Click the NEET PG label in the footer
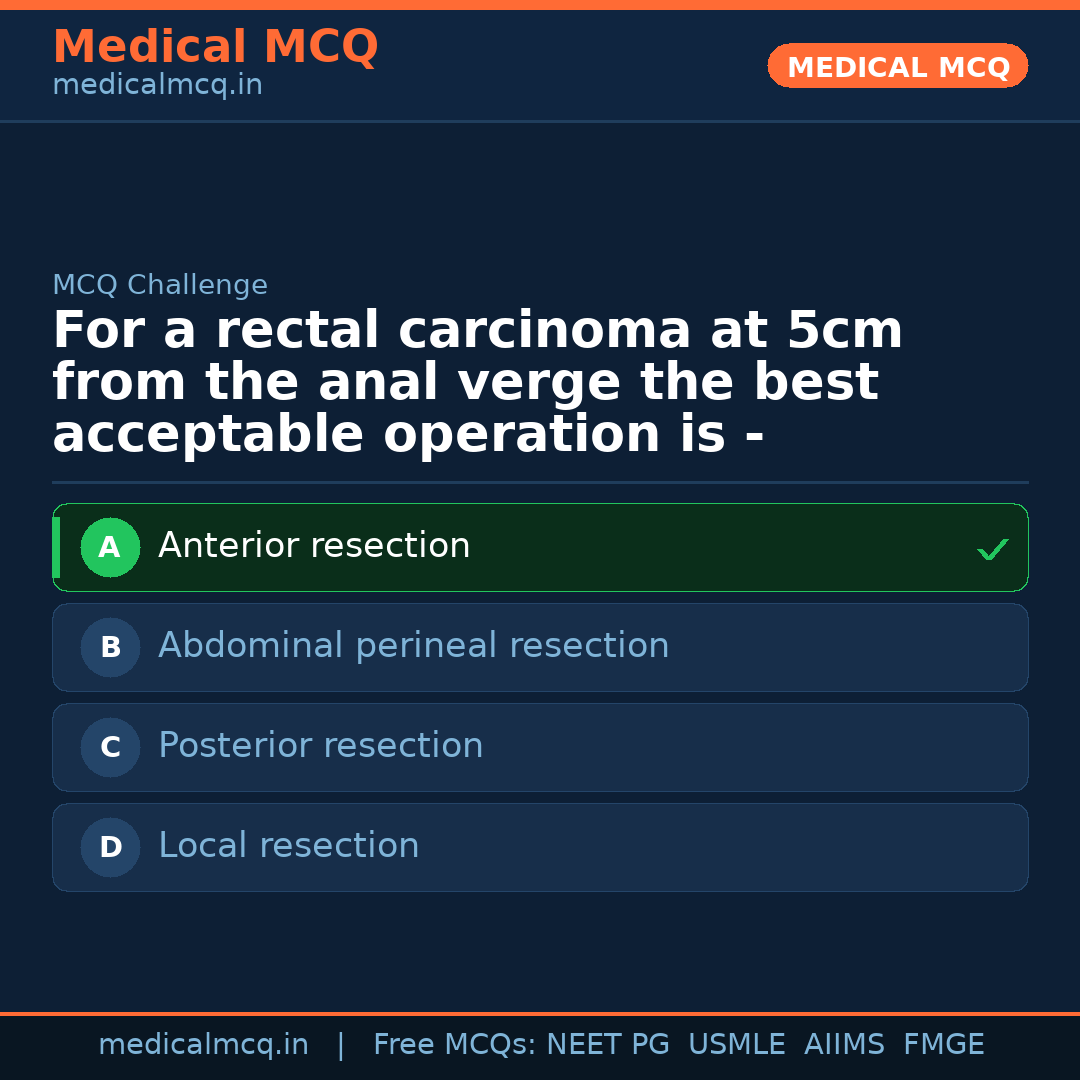 coord(607,1043)
